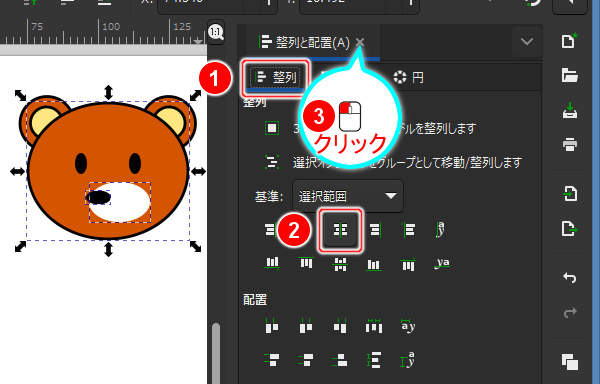
Task: Click the zoom 1:1 button by ruler
Action: tap(216, 32)
